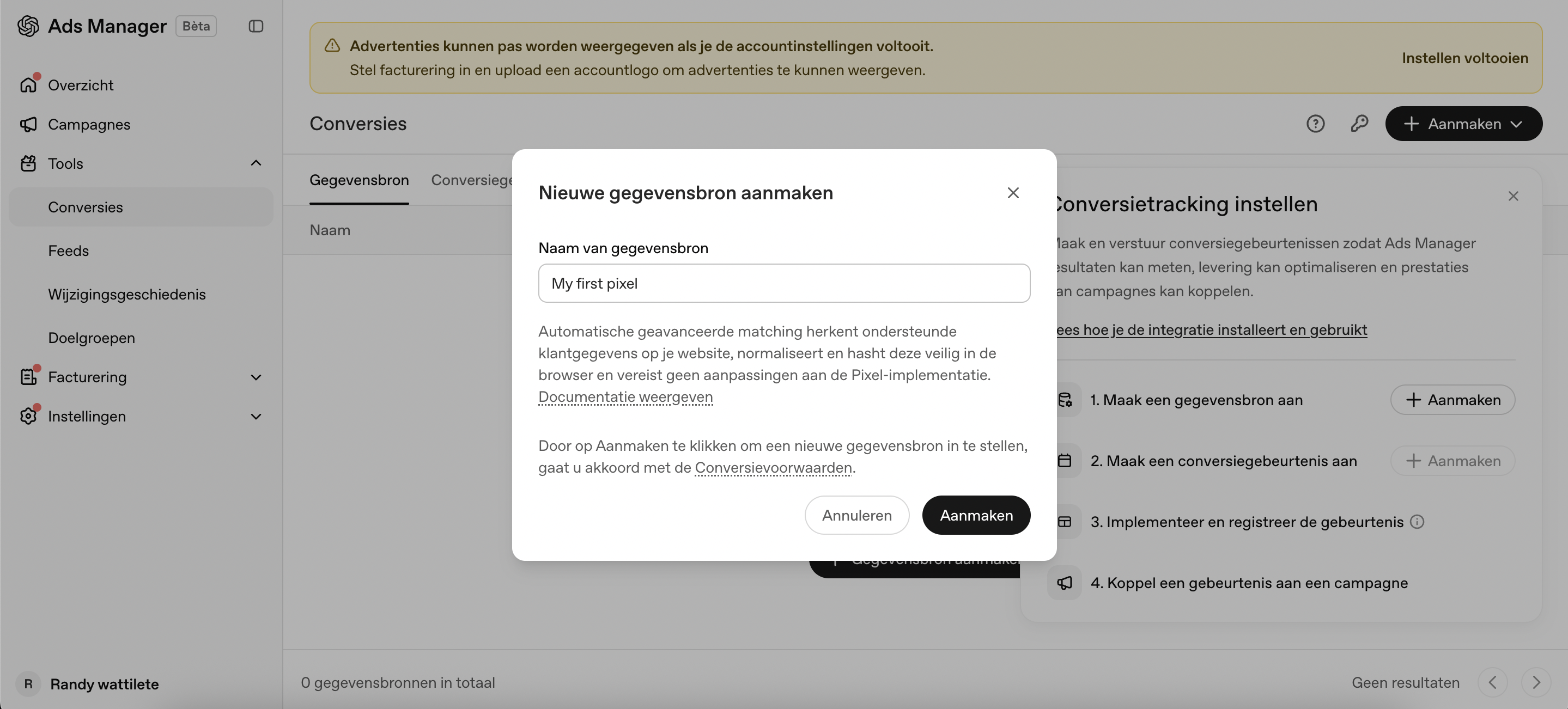Screen dimensions: 1568x709
Task: Click Aanmaken for step 2 conversiegebeurtenis
Action: tap(1452, 461)
